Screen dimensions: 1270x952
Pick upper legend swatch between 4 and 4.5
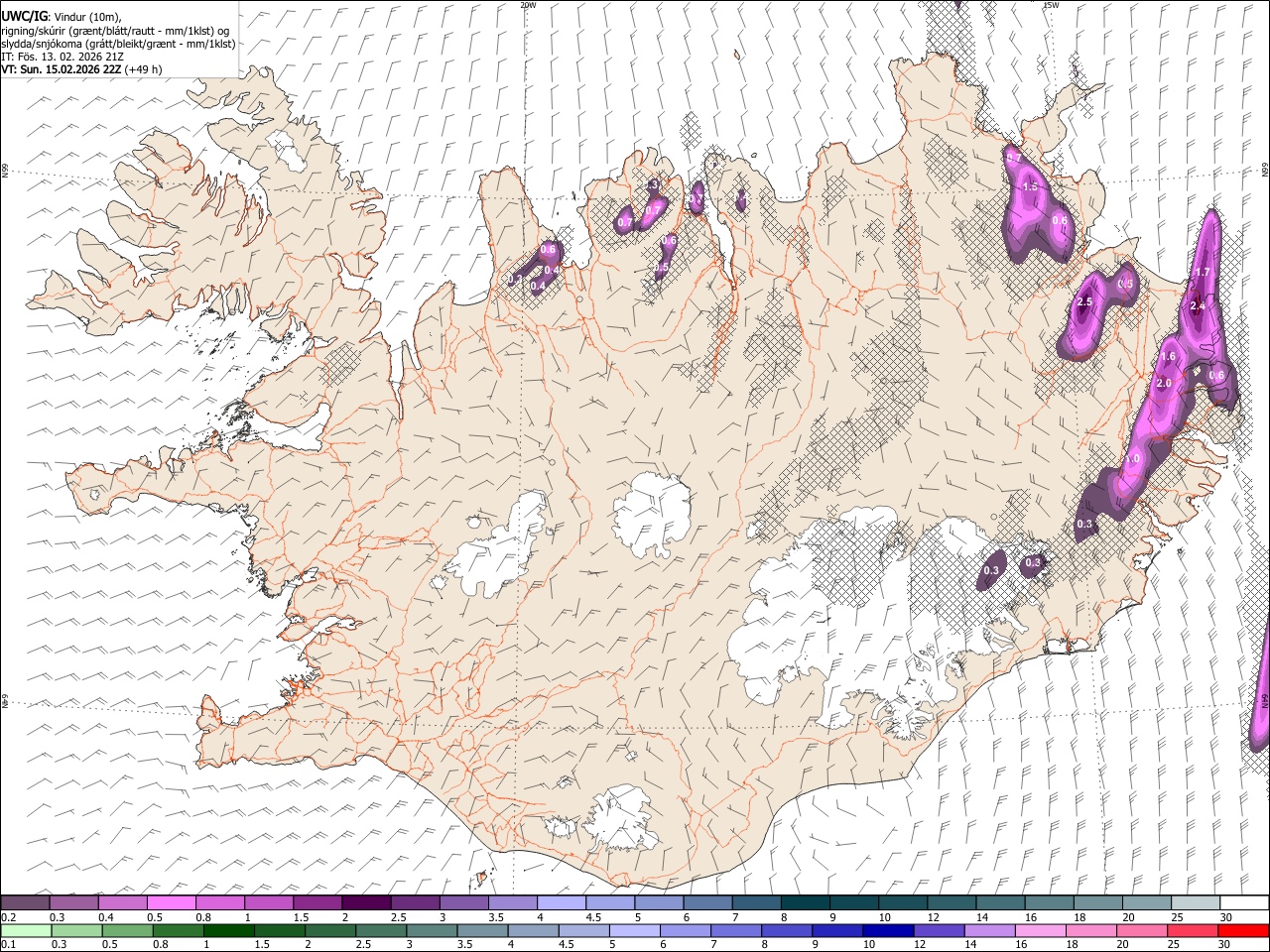562,902
